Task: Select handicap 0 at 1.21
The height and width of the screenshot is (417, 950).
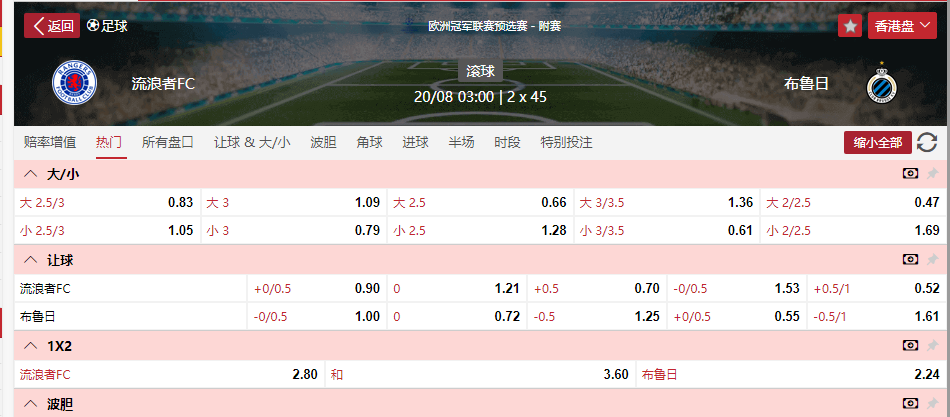Action: pyautogui.click(x=457, y=289)
